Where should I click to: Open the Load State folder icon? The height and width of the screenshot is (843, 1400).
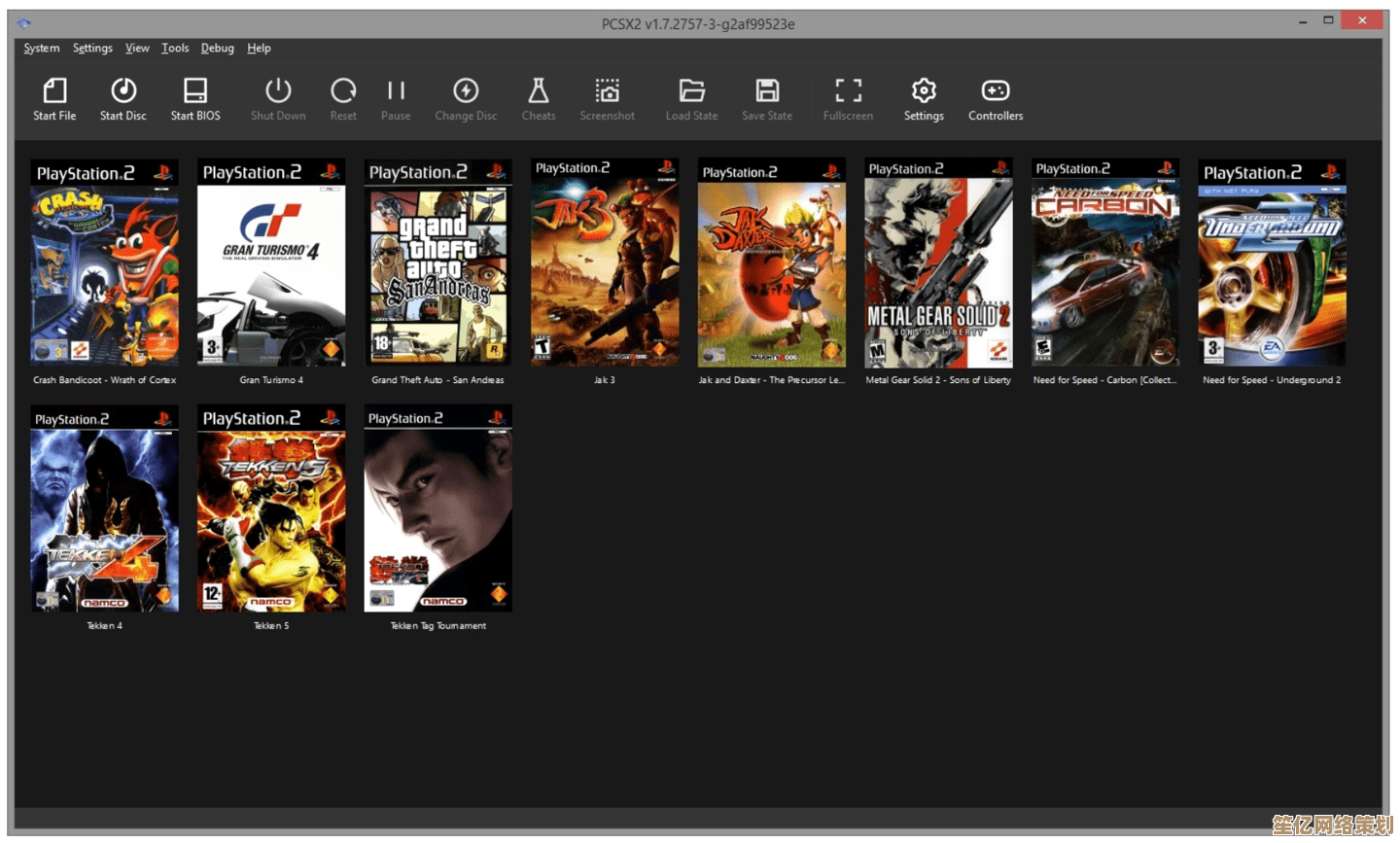point(691,92)
